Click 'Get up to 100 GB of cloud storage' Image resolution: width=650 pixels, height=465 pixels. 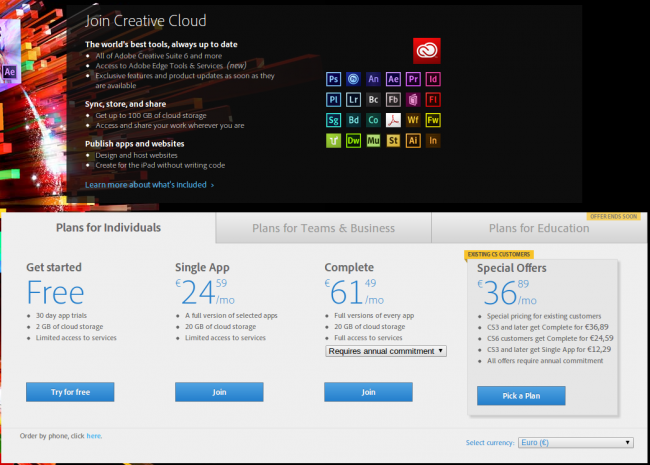click(x=151, y=116)
